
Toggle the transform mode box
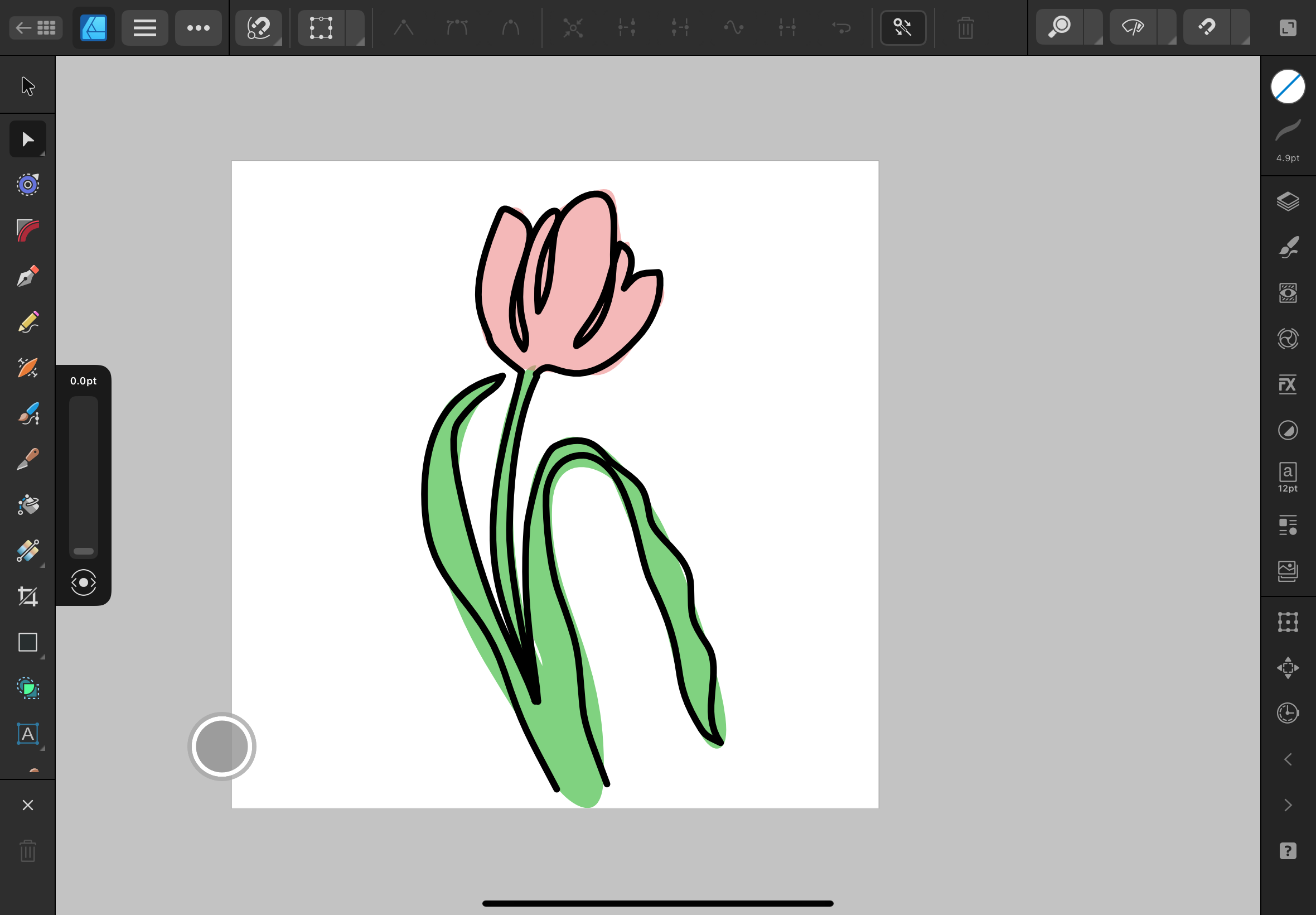(x=321, y=27)
